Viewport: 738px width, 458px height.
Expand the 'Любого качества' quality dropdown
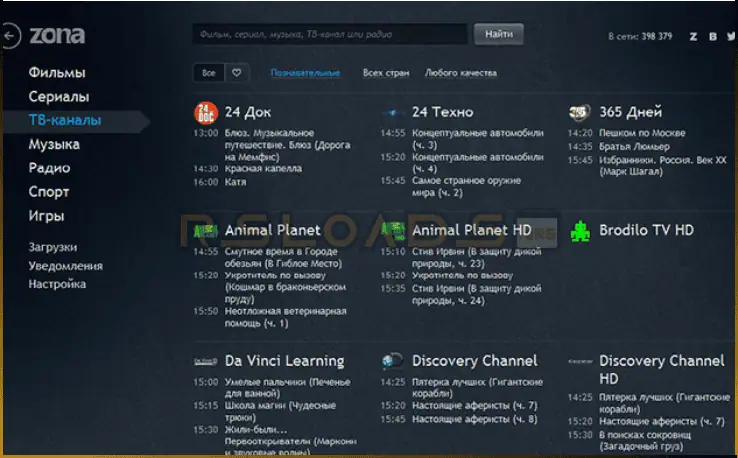(461, 73)
